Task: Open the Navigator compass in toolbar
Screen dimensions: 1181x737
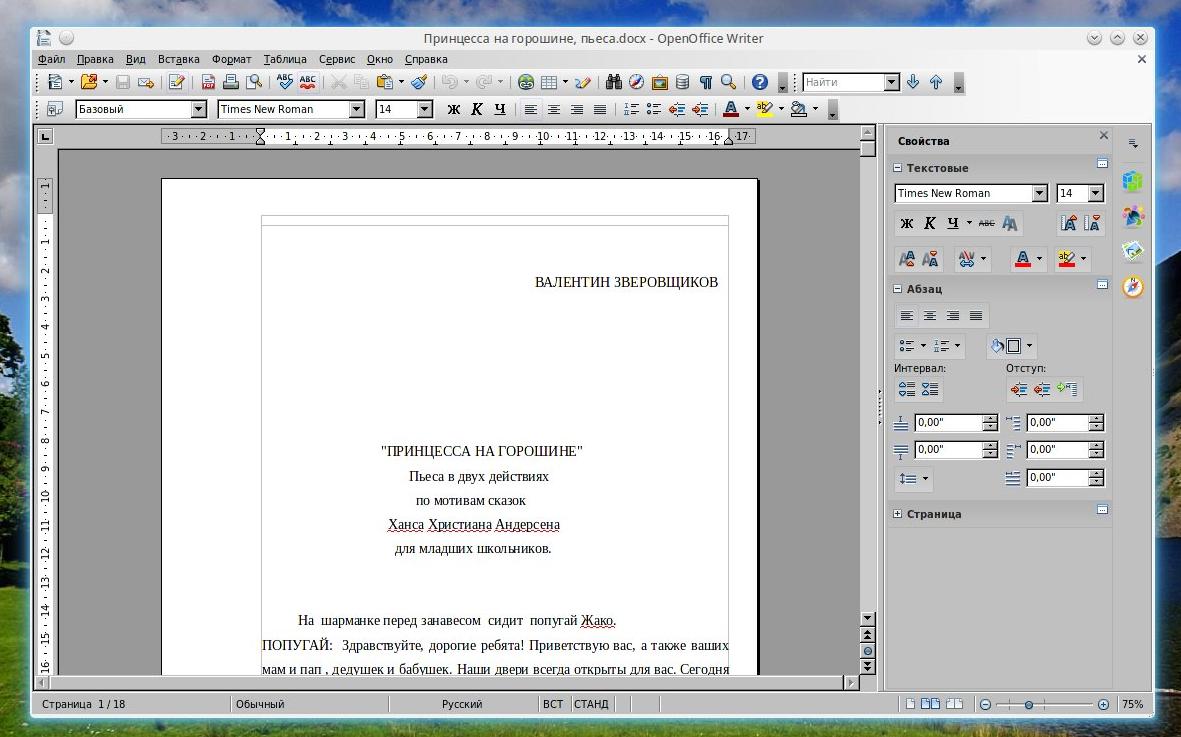Action: 636,83
